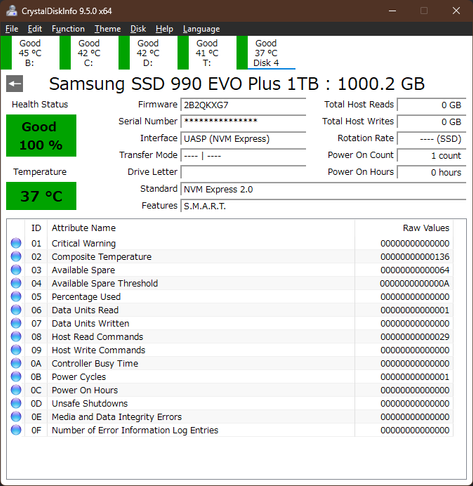Image resolution: width=473 pixels, height=486 pixels.
Task: Click the Standard field NVM Express 2.0
Action: coord(323,189)
